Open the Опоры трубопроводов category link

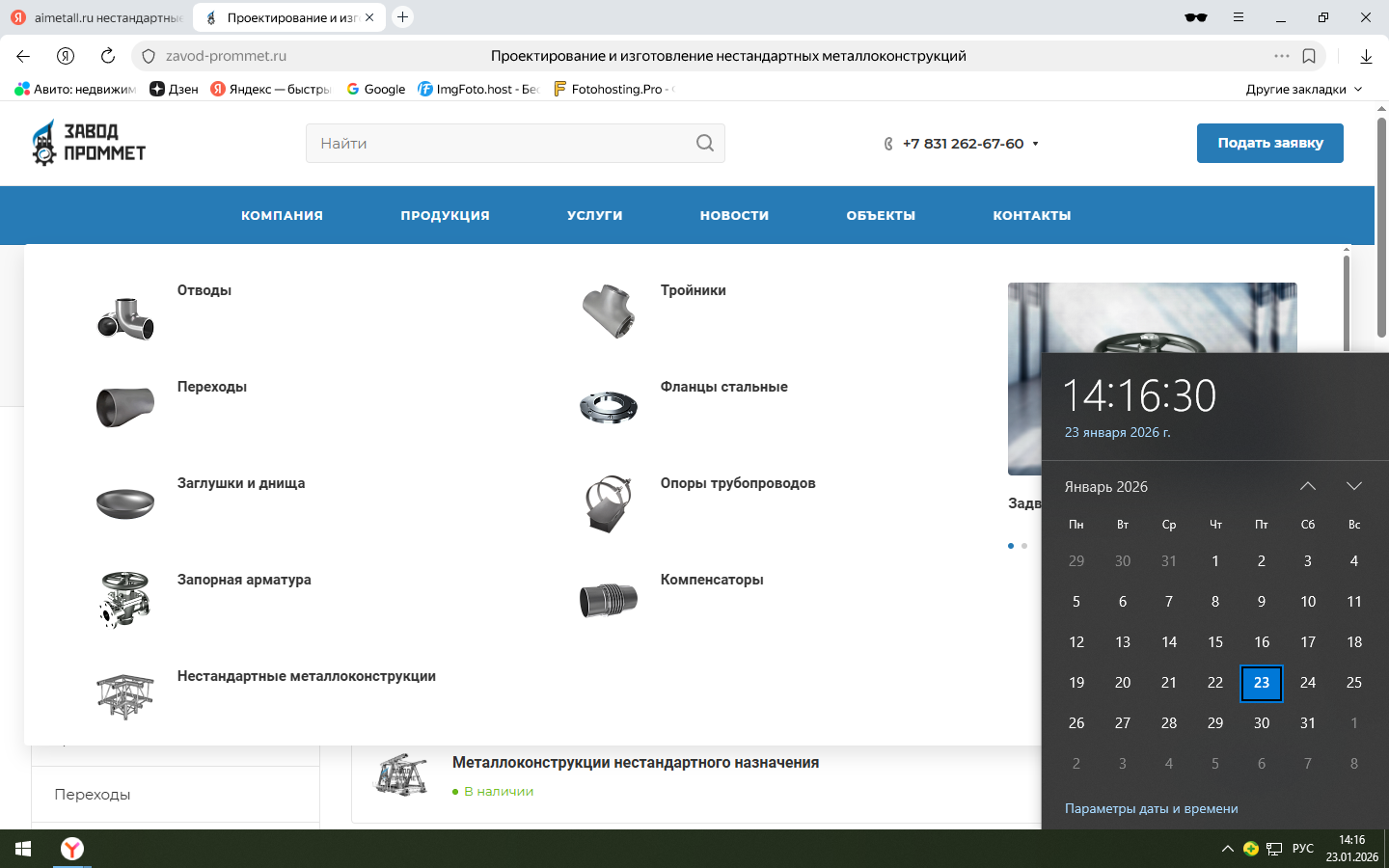point(738,483)
